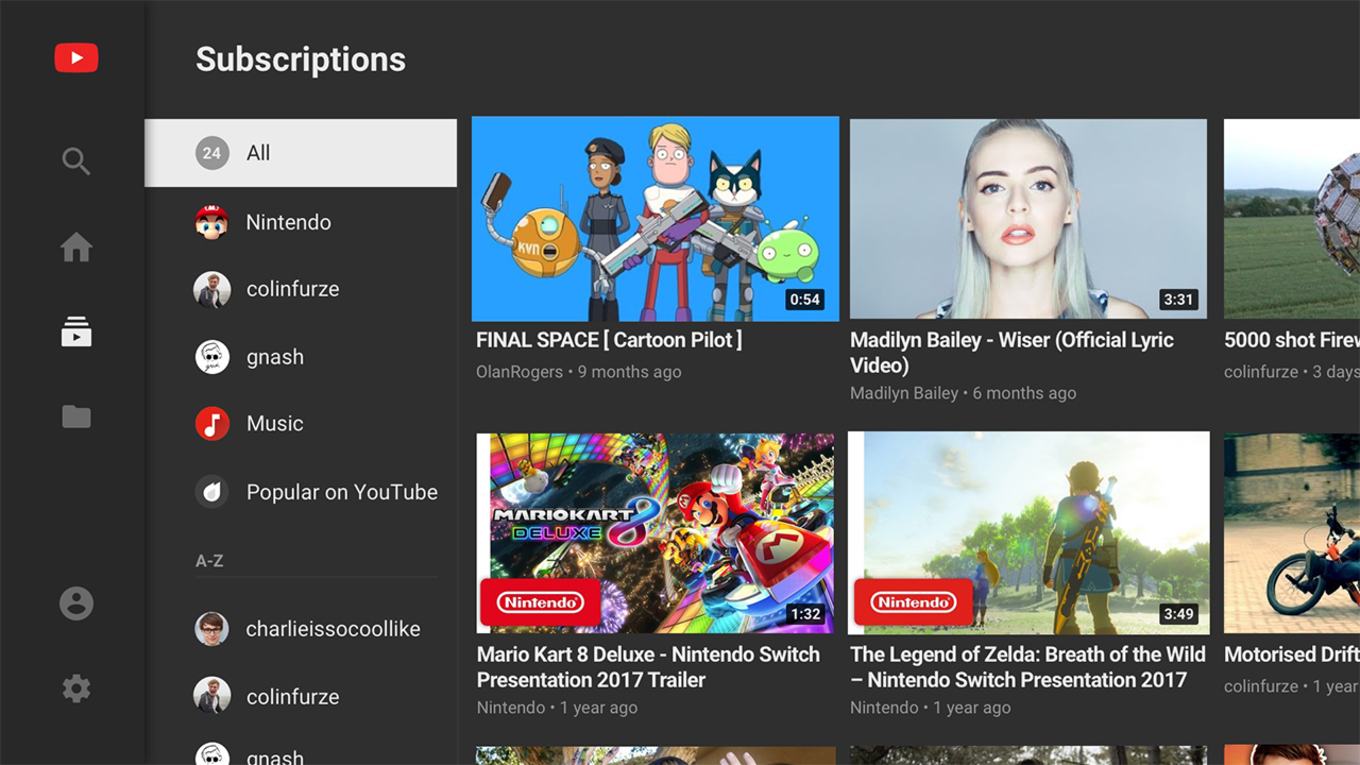Image resolution: width=1360 pixels, height=765 pixels.
Task: Select Music in subscriptions list
Action: click(x=301, y=424)
